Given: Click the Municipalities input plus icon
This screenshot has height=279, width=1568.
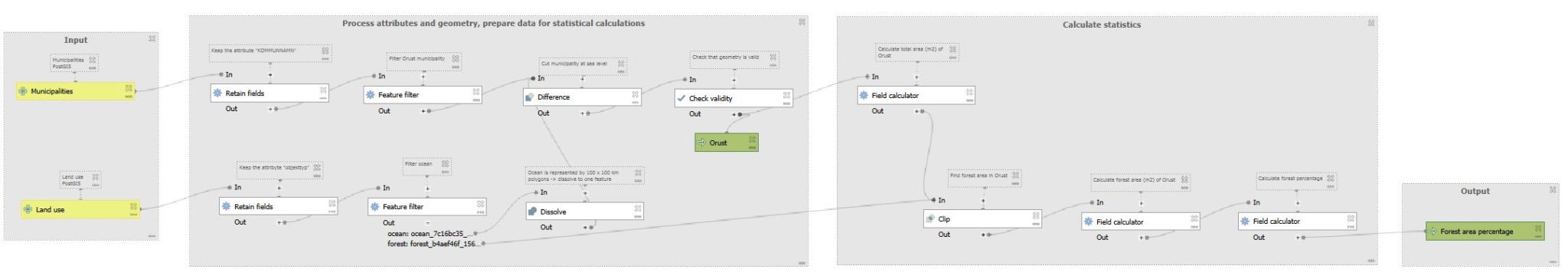Looking at the screenshot, I should click(23, 91).
